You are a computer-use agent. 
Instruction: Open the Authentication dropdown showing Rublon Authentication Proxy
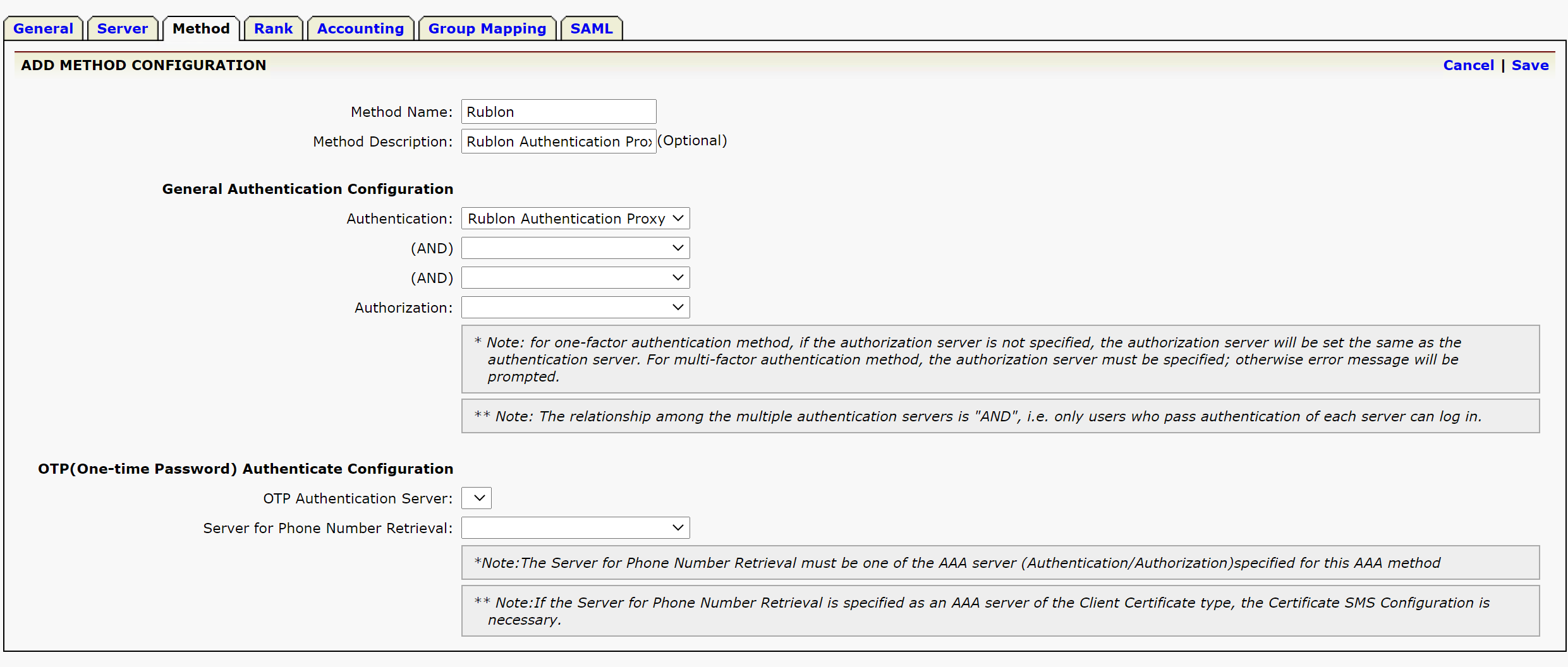[x=575, y=219]
